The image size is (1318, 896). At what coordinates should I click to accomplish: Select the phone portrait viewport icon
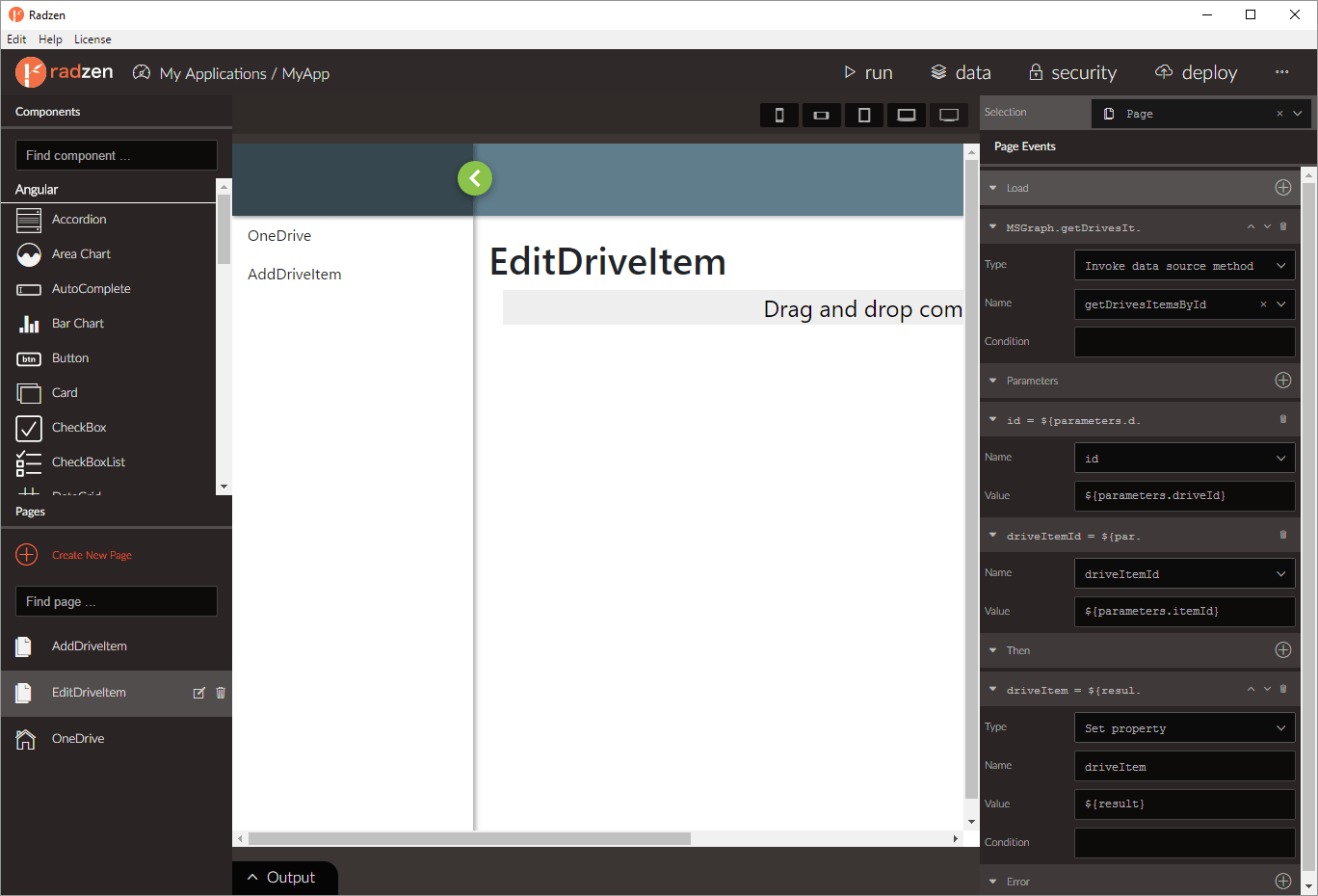pyautogui.click(x=779, y=115)
